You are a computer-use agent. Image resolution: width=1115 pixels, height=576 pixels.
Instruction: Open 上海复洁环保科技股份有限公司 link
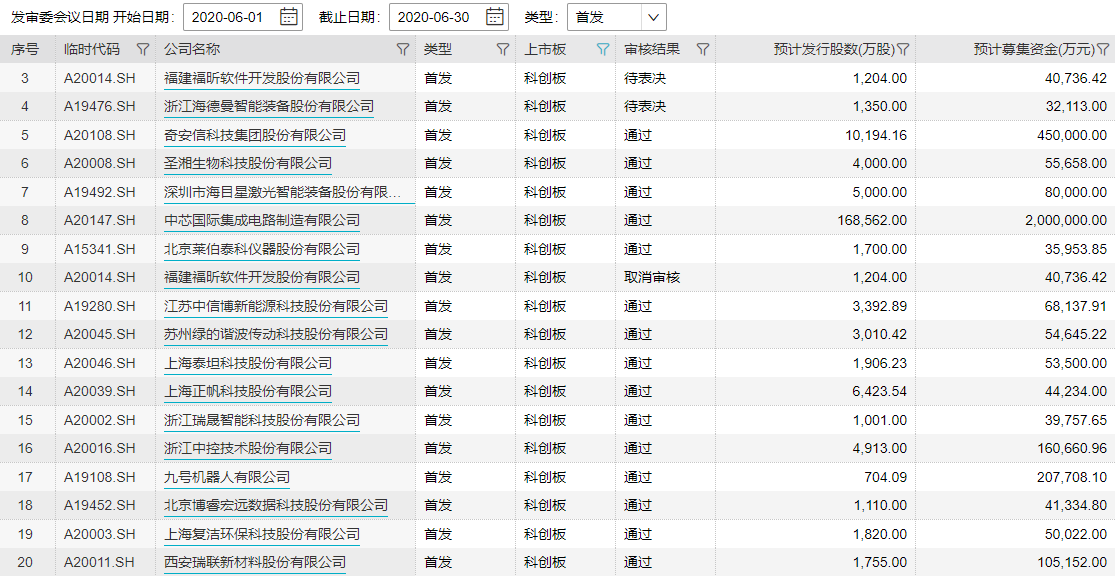[x=262, y=534]
